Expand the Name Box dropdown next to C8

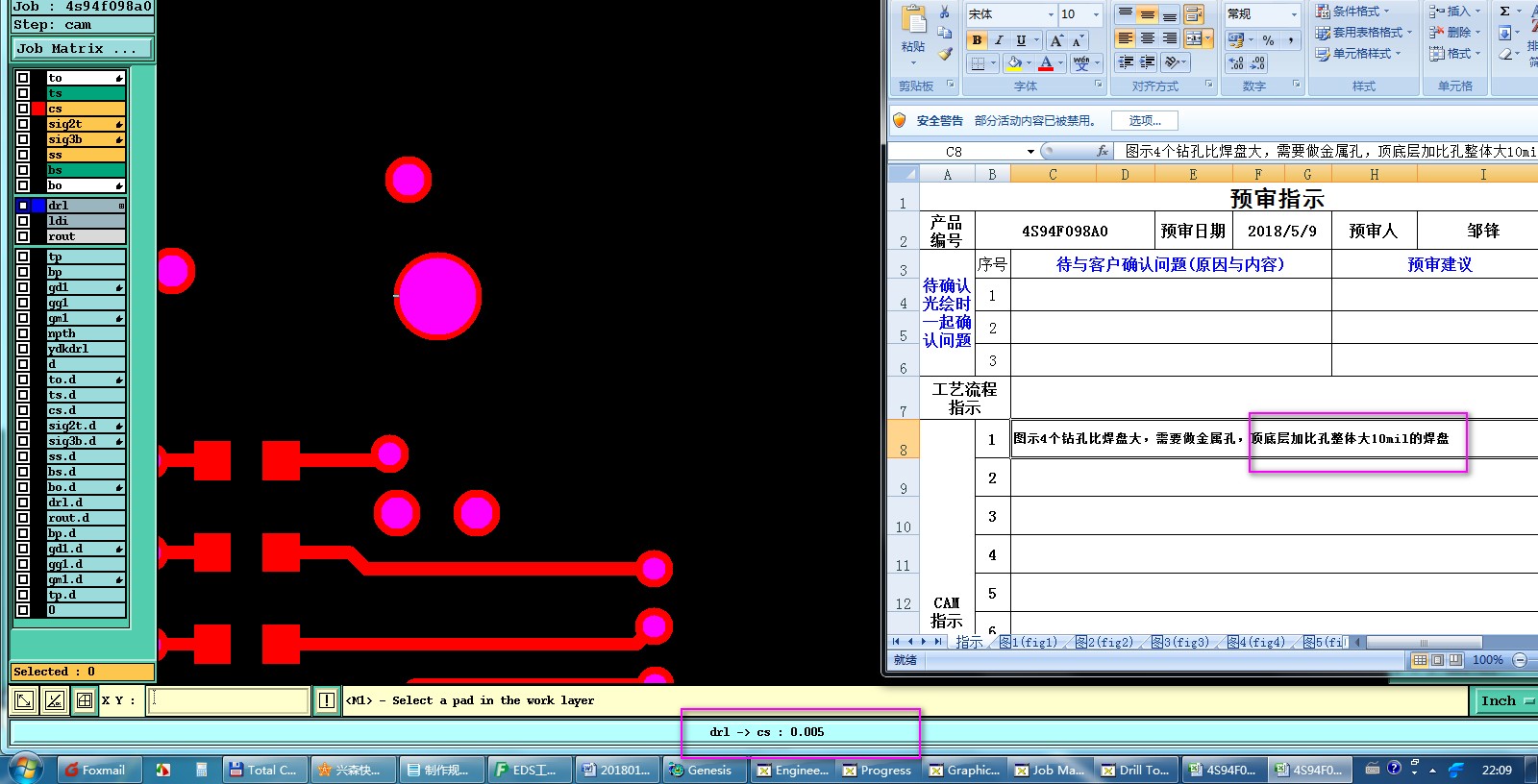click(1030, 152)
